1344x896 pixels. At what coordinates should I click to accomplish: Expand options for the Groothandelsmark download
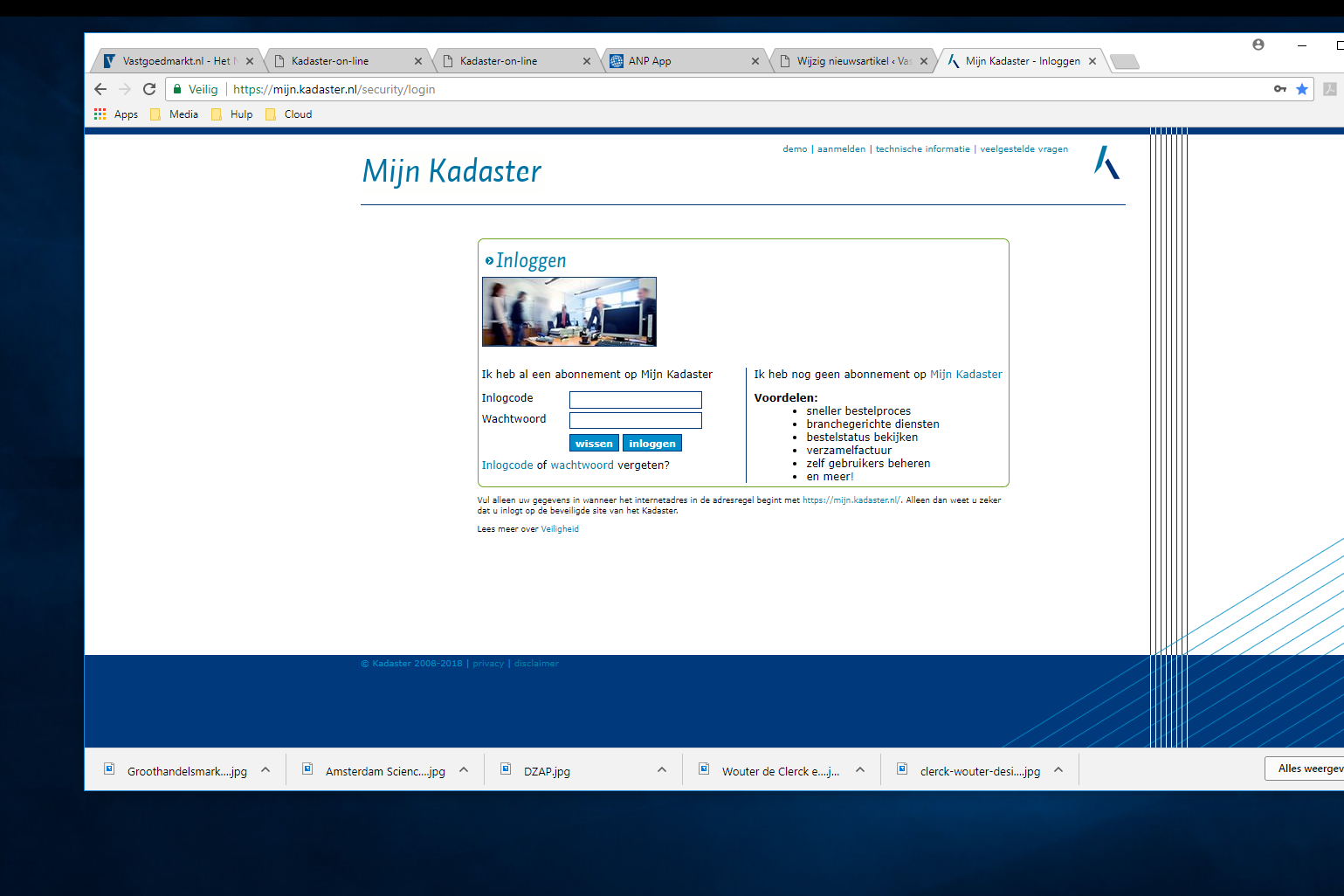(265, 769)
